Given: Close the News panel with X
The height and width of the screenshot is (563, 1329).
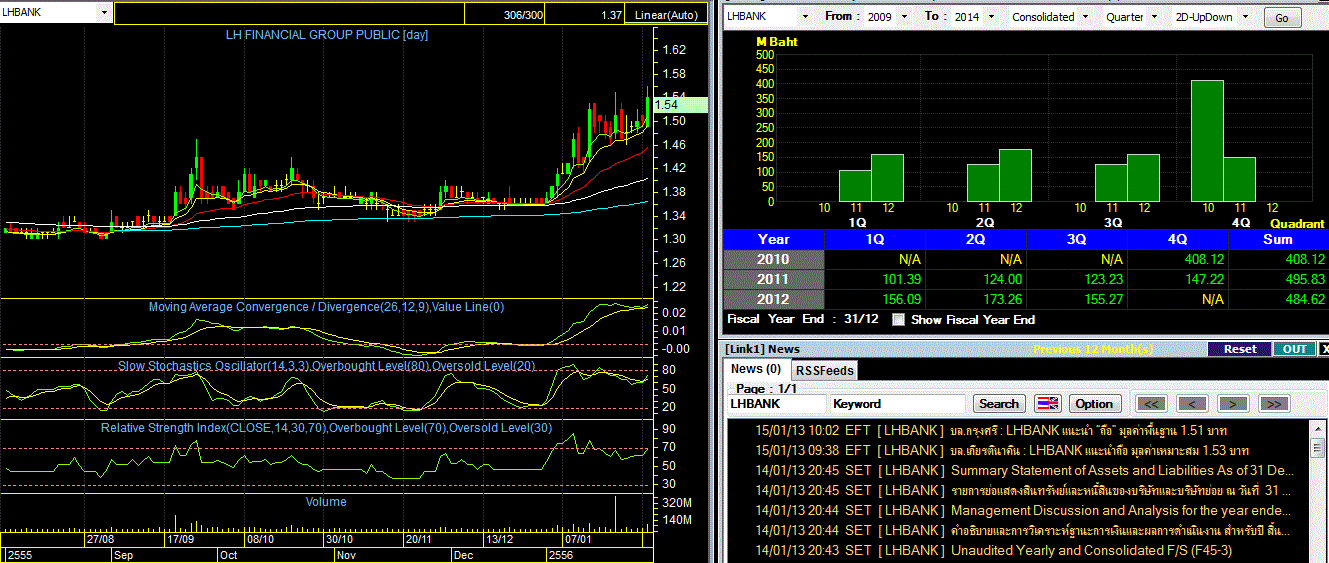Looking at the screenshot, I should [1324, 349].
